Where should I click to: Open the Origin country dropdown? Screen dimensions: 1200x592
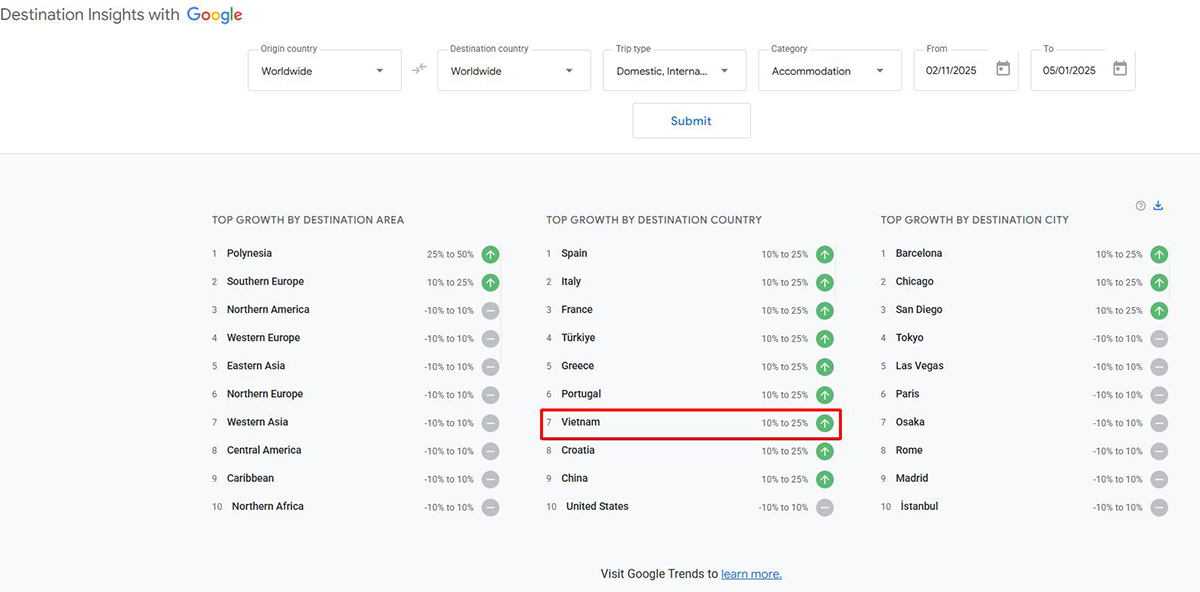pyautogui.click(x=324, y=70)
